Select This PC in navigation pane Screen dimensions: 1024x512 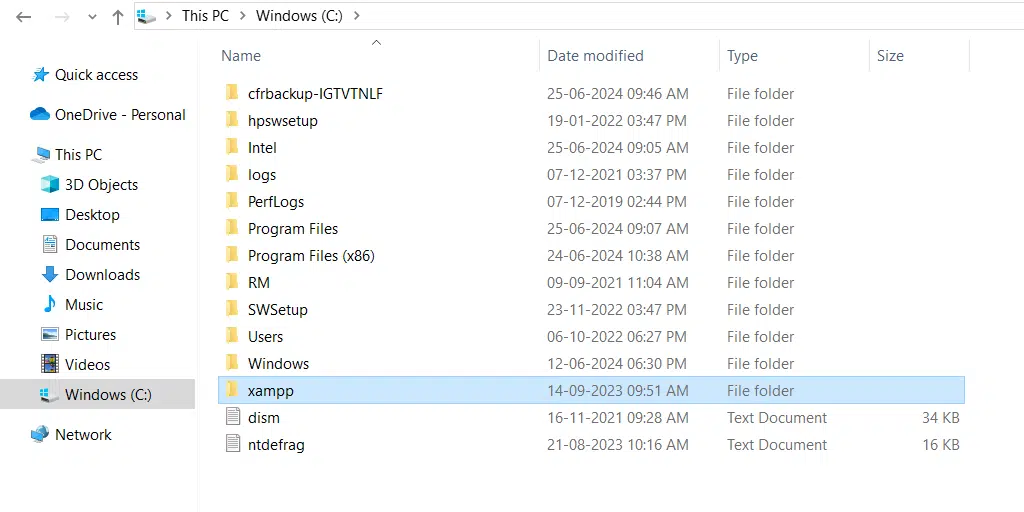78,155
